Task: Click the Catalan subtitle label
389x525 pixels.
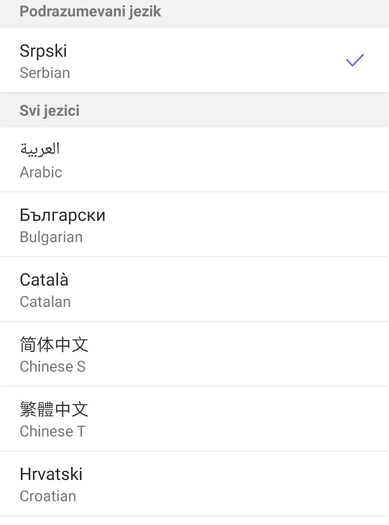Action: click(45, 302)
